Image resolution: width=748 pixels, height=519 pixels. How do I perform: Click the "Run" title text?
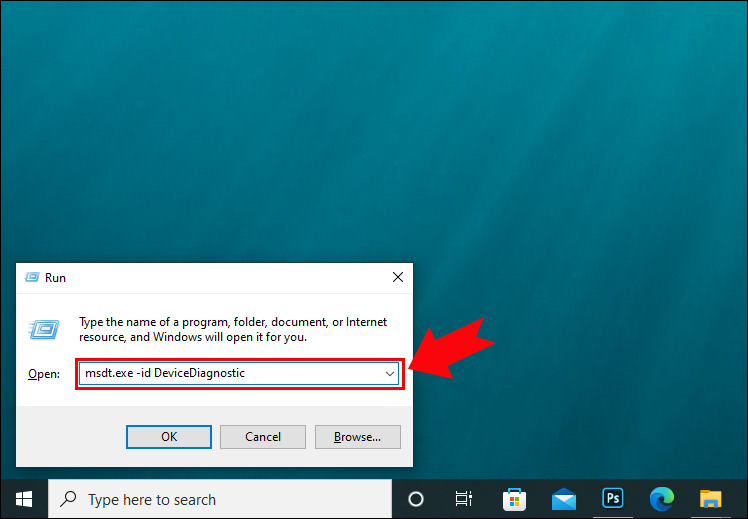point(55,278)
